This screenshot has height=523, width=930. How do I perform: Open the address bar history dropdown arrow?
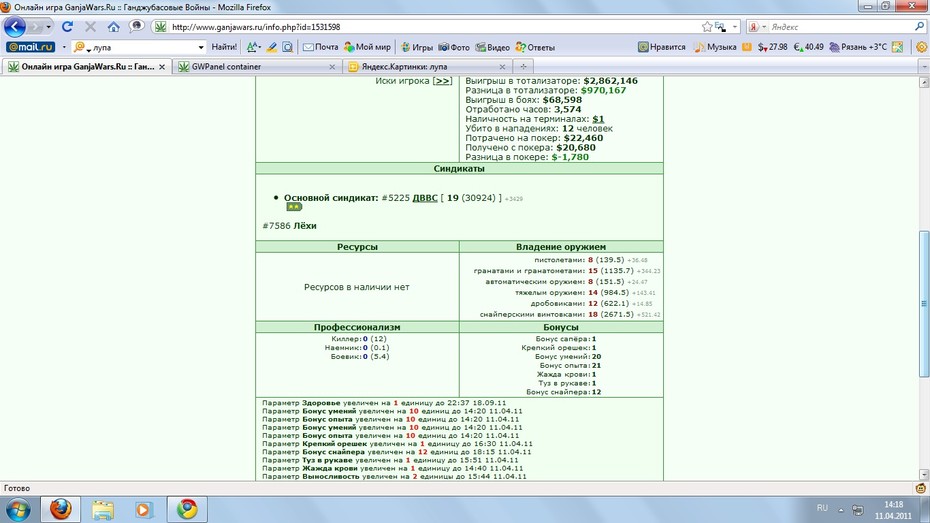pyautogui.click(x=735, y=27)
